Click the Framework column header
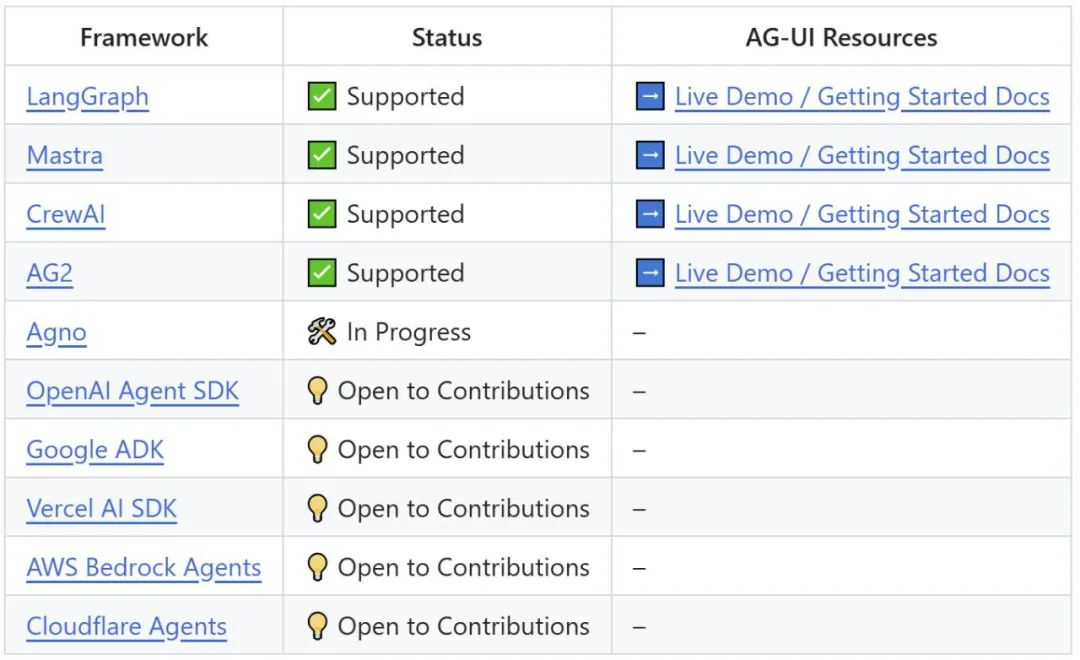This screenshot has height=660, width=1080. point(144,38)
